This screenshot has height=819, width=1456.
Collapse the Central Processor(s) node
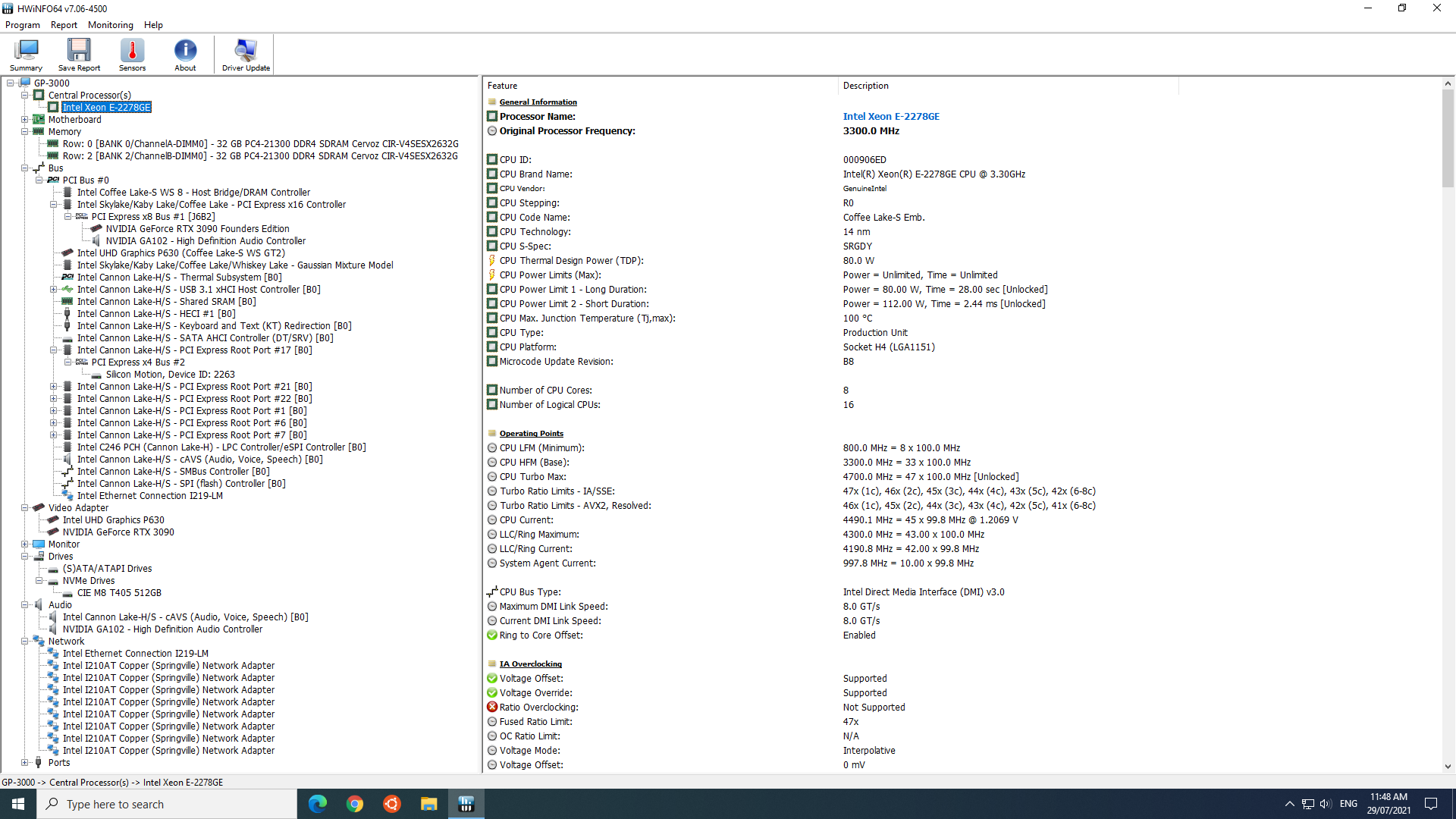tap(25, 95)
